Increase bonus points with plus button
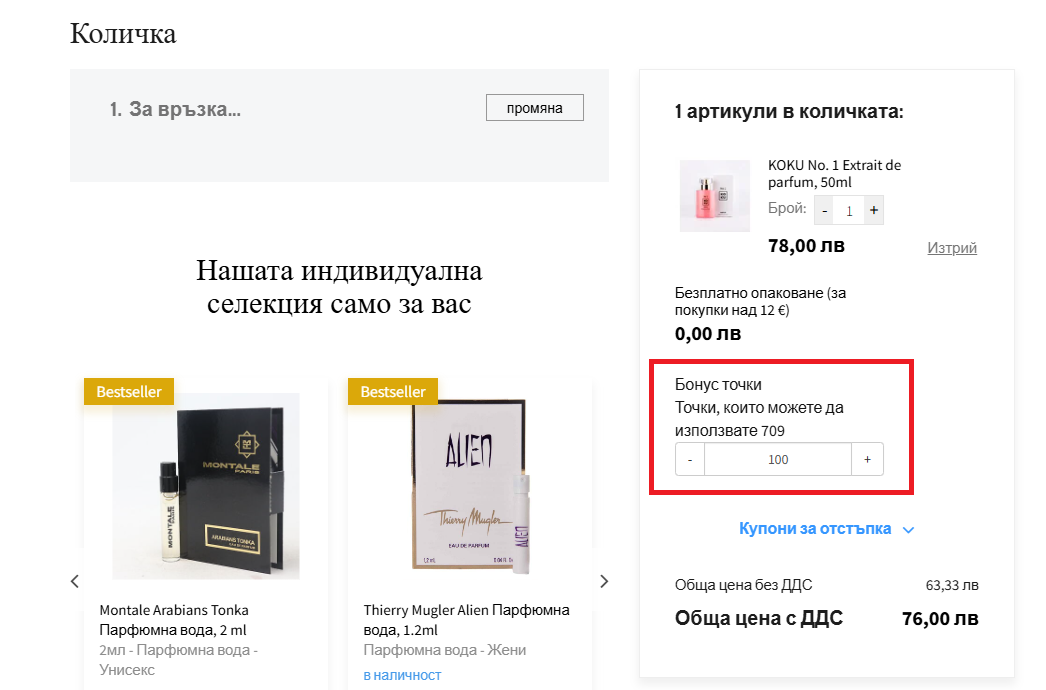This screenshot has width=1046, height=690. point(867,459)
